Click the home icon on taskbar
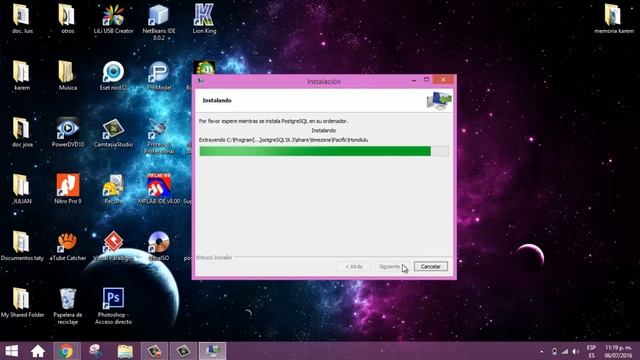Image resolution: width=640 pixels, height=360 pixels. [x=38, y=351]
